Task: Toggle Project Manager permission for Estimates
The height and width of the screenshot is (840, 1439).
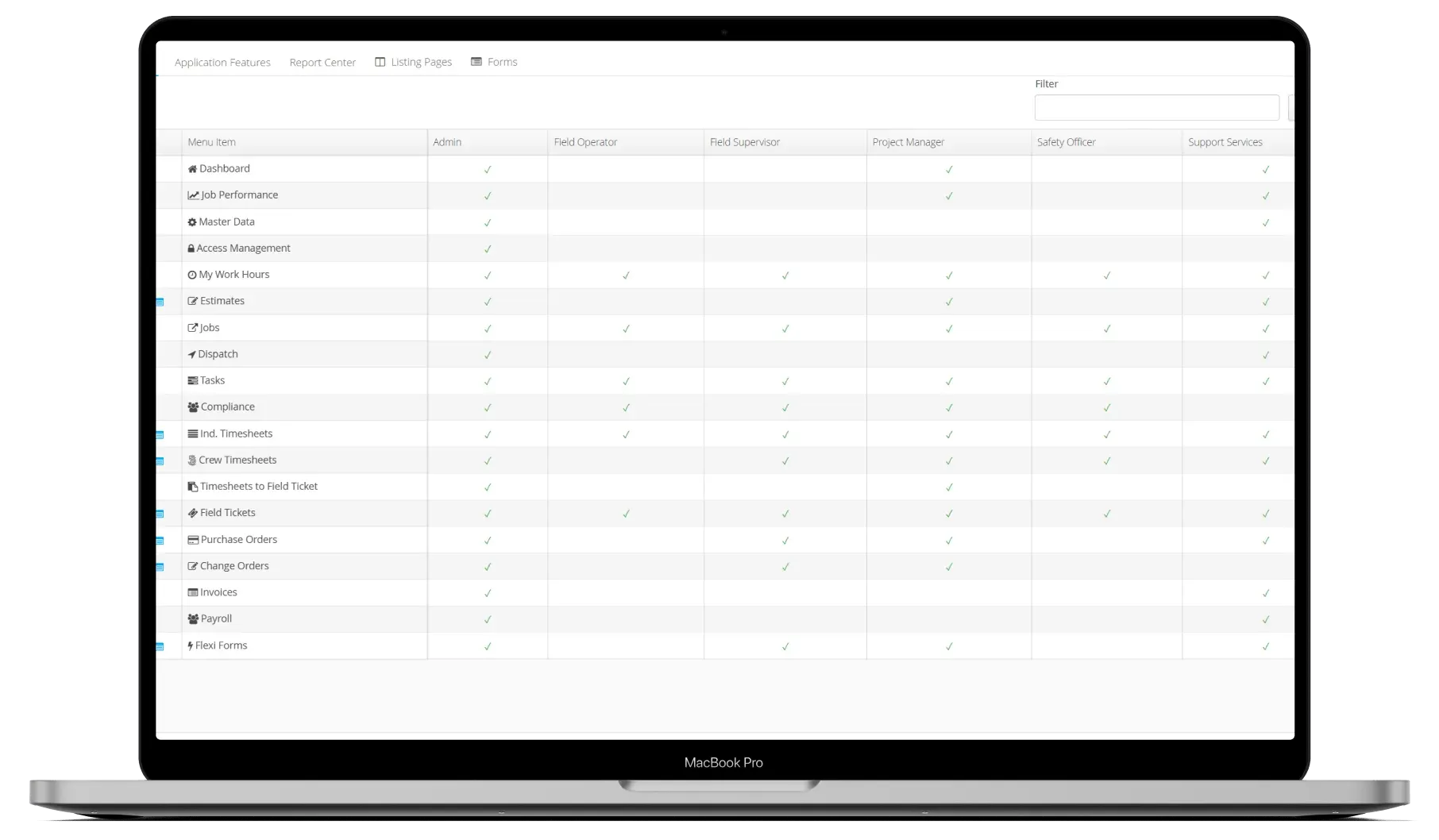Action: (x=948, y=301)
